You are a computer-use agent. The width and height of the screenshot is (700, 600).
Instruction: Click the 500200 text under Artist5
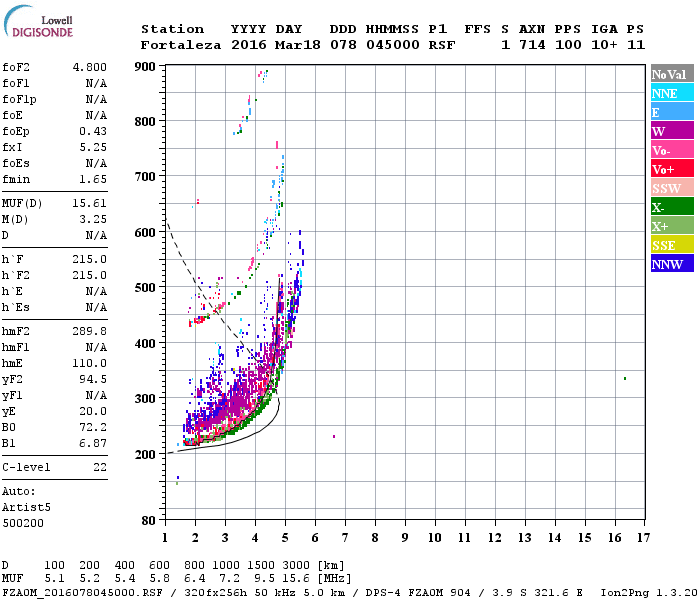tap(23, 523)
